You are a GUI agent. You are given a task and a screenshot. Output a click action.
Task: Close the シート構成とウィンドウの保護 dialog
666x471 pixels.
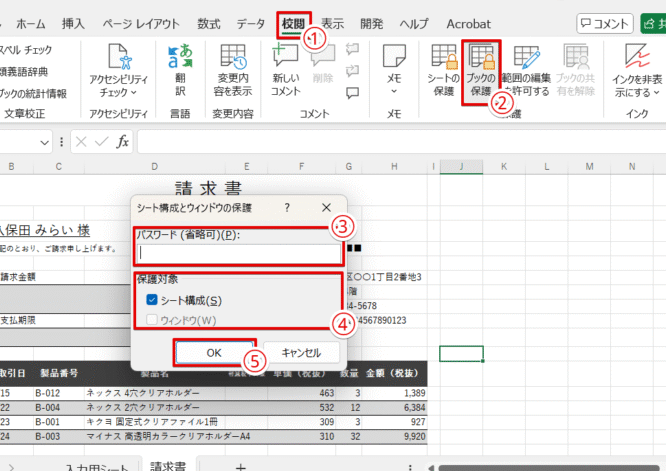[326, 208]
